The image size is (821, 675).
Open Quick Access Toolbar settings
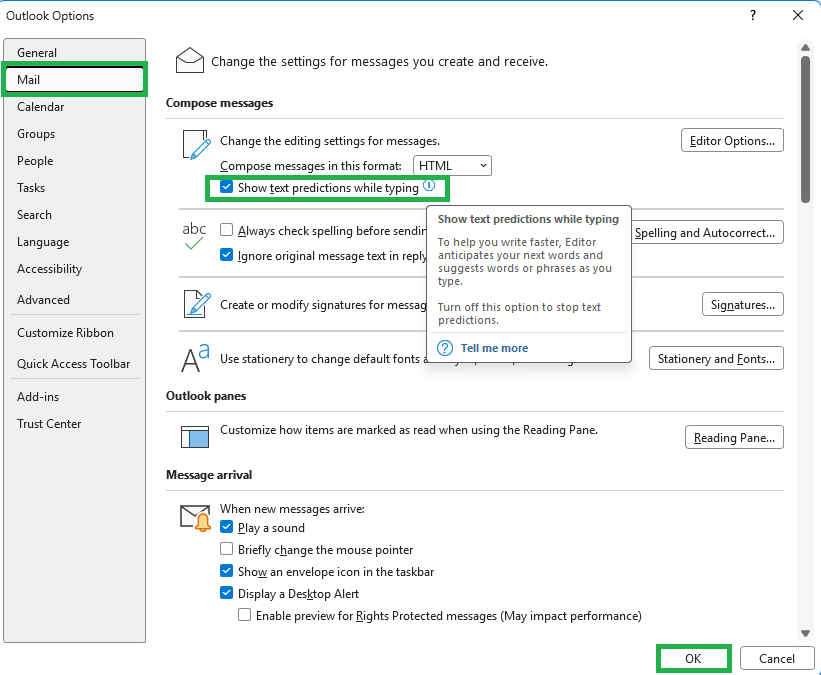click(74, 363)
